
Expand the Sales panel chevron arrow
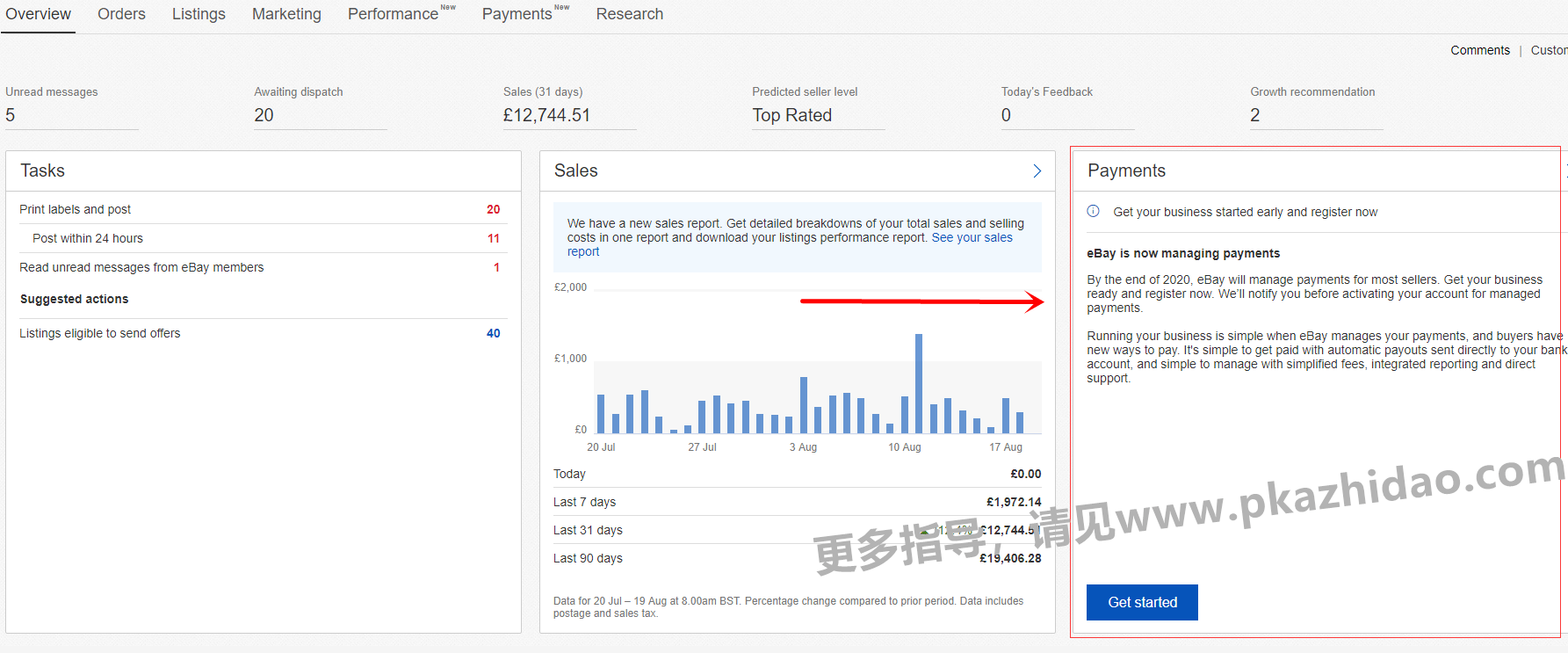(x=1037, y=171)
